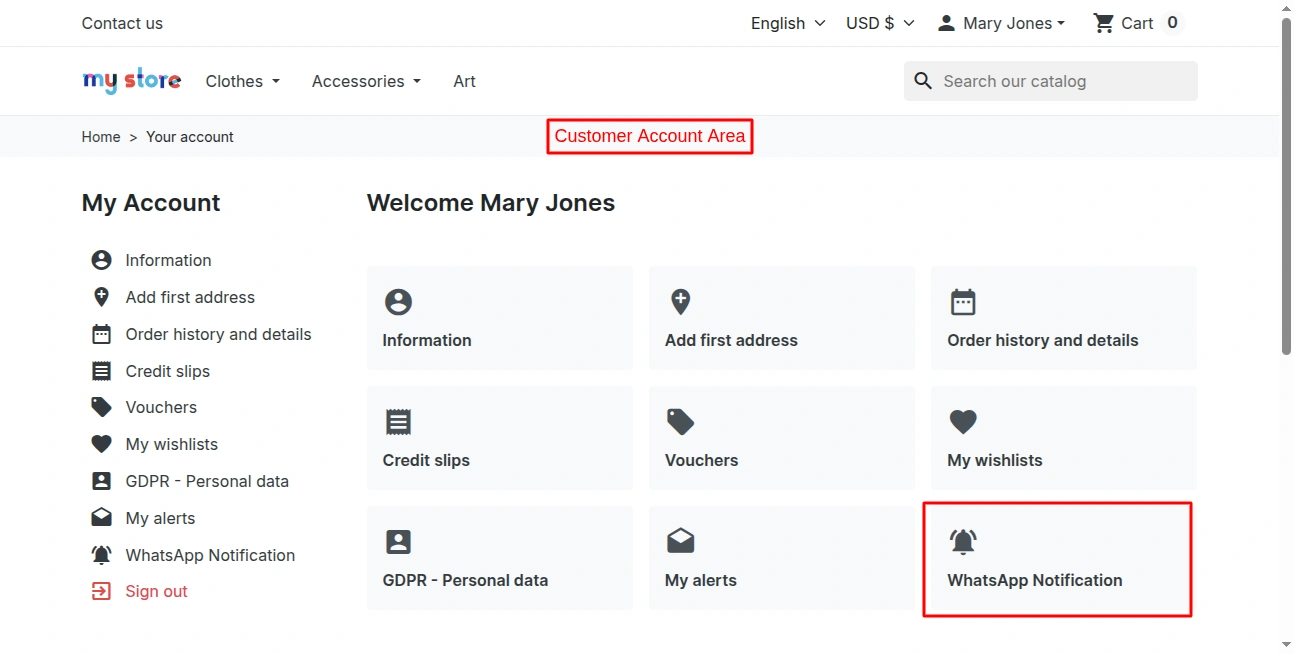Image resolution: width=1294 pixels, height=654 pixels.
Task: Click the Credit slips document icon
Action: point(398,422)
